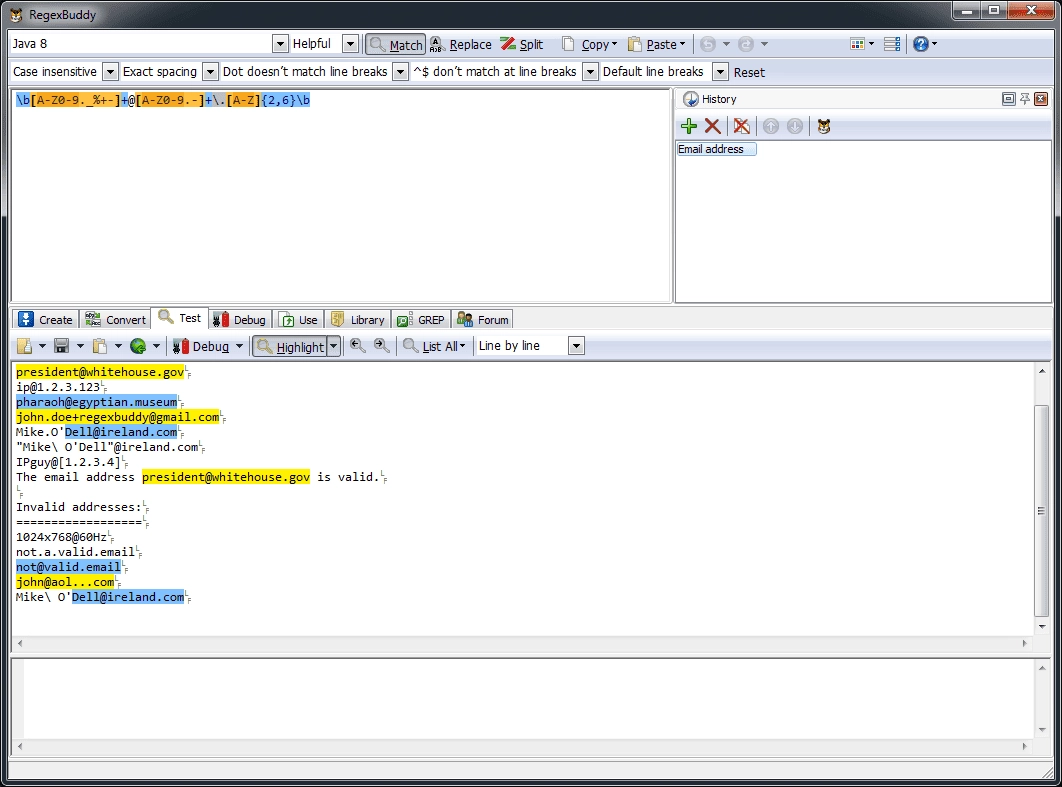Viewport: 1062px width, 787px height.
Task: Open the layout grid view icon
Action: click(857, 44)
